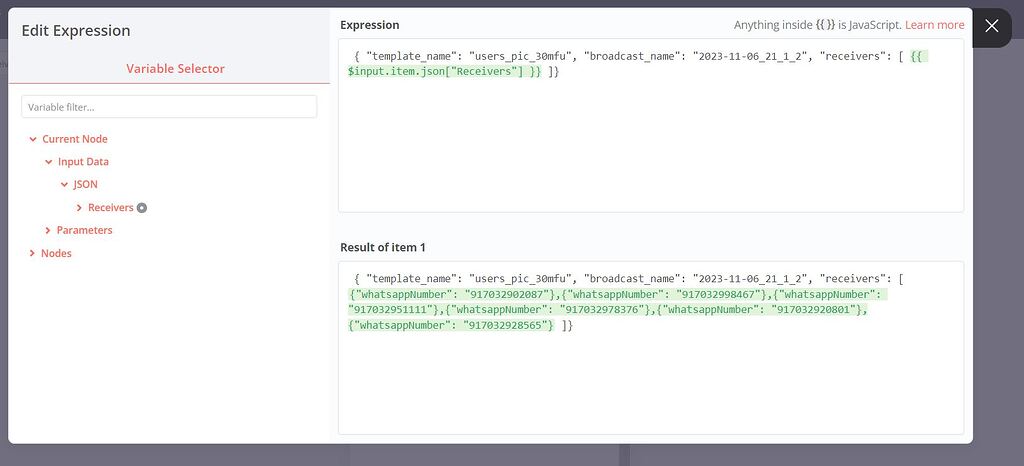Click the gray dot icon beside Receivers
The height and width of the screenshot is (466, 1024).
(142, 208)
